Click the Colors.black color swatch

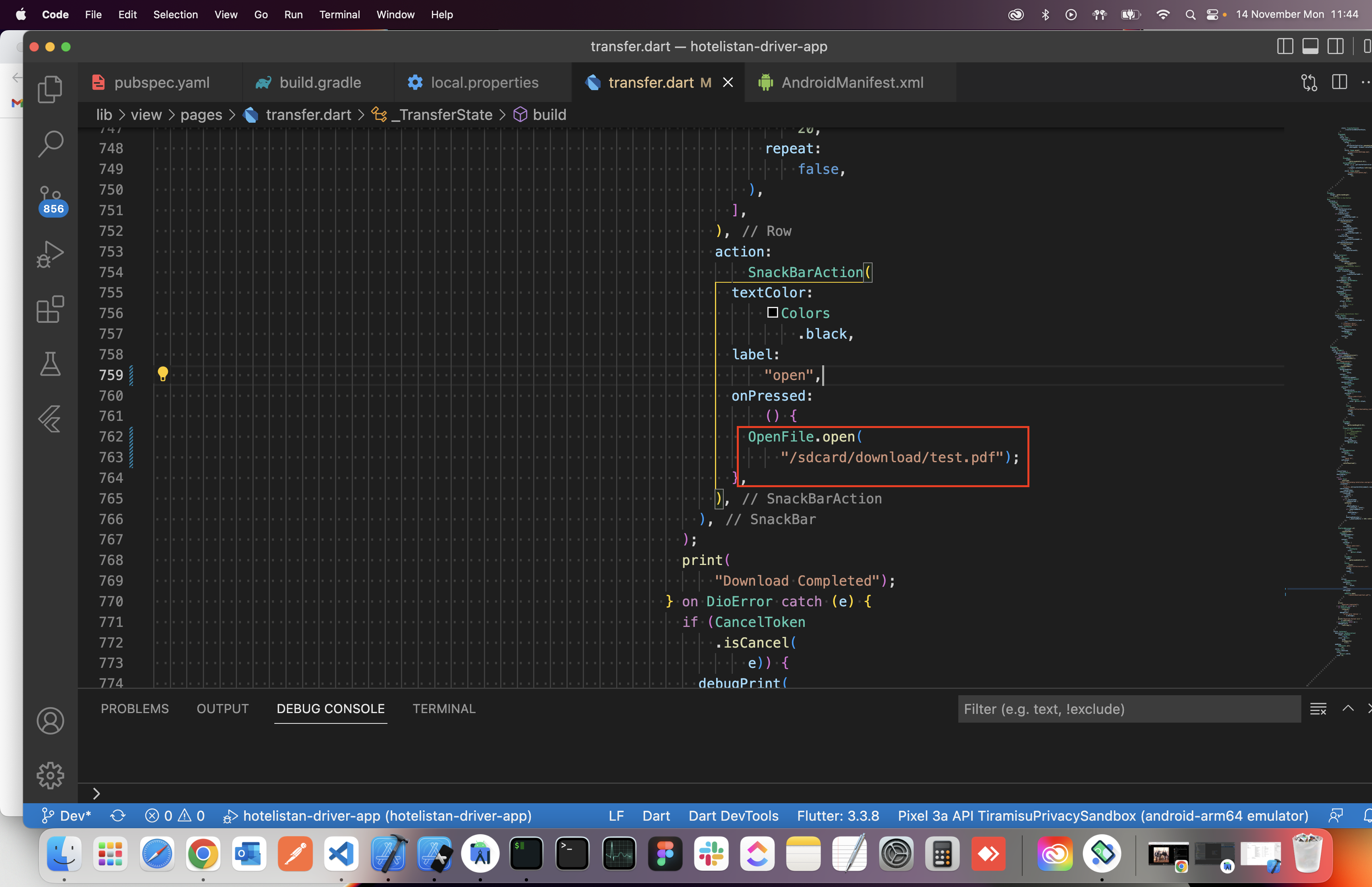point(773,313)
